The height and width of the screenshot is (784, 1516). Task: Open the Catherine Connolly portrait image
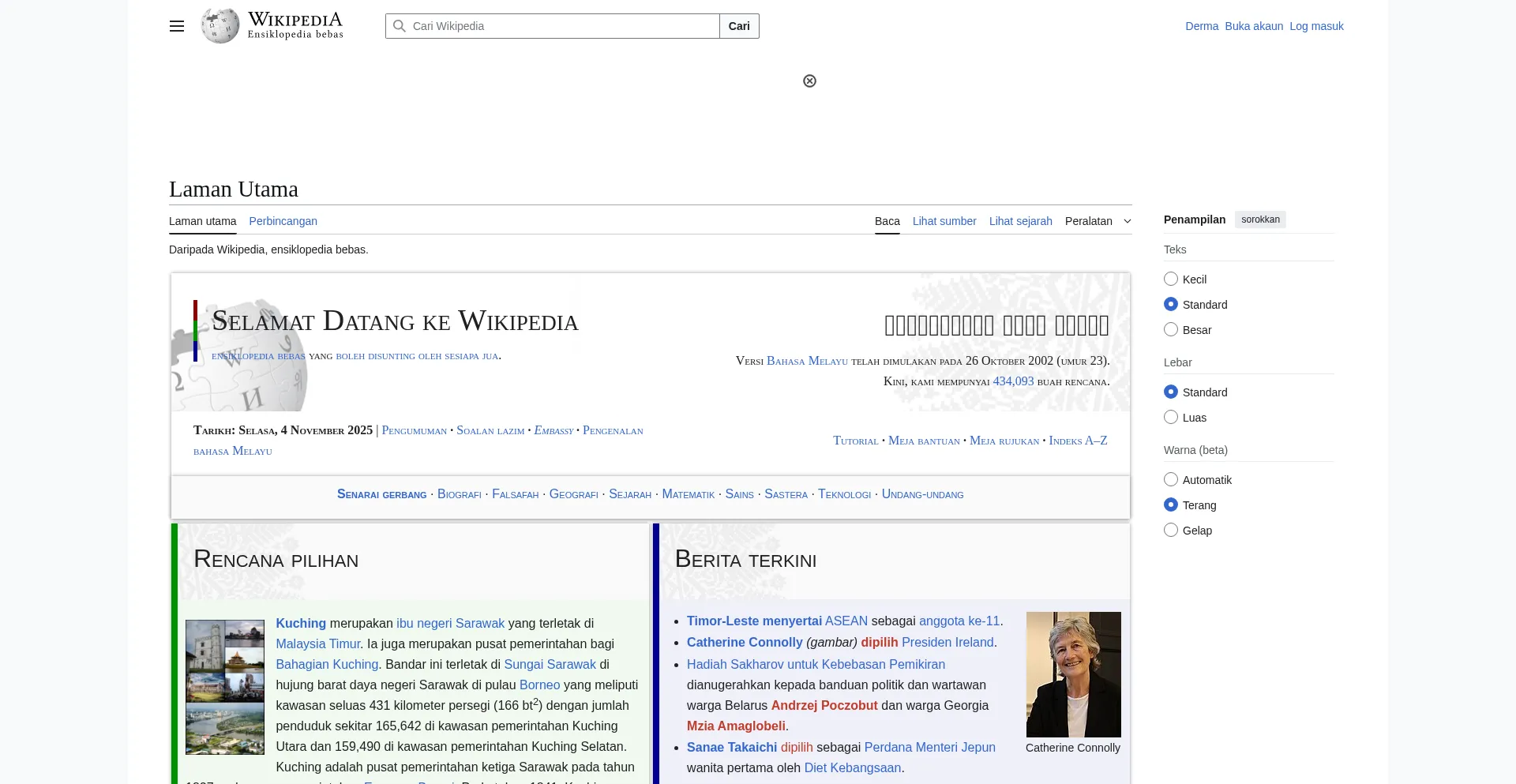(x=1073, y=674)
